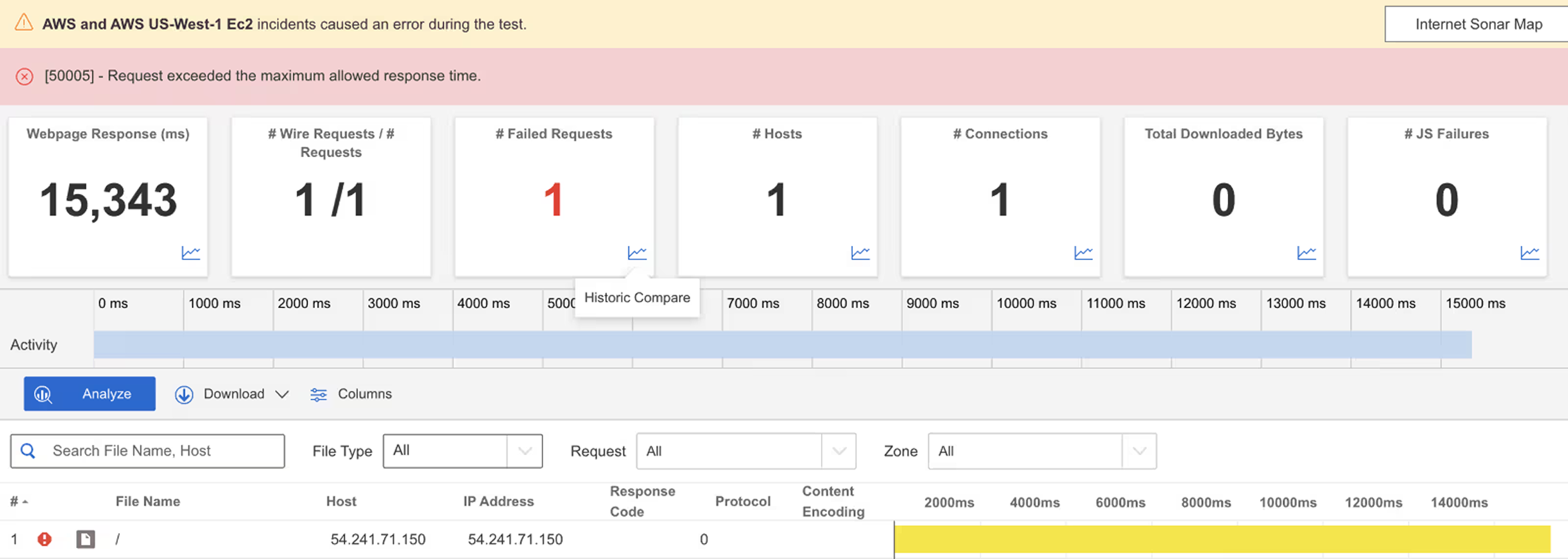This screenshot has height=559, width=1568.
Task: Open historic chart for Webpage Response
Action: coord(191,253)
